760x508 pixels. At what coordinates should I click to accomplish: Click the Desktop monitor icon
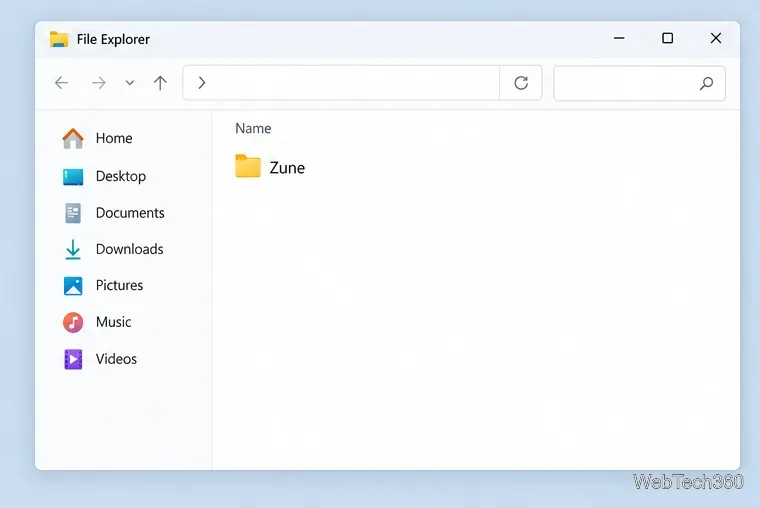tap(73, 176)
